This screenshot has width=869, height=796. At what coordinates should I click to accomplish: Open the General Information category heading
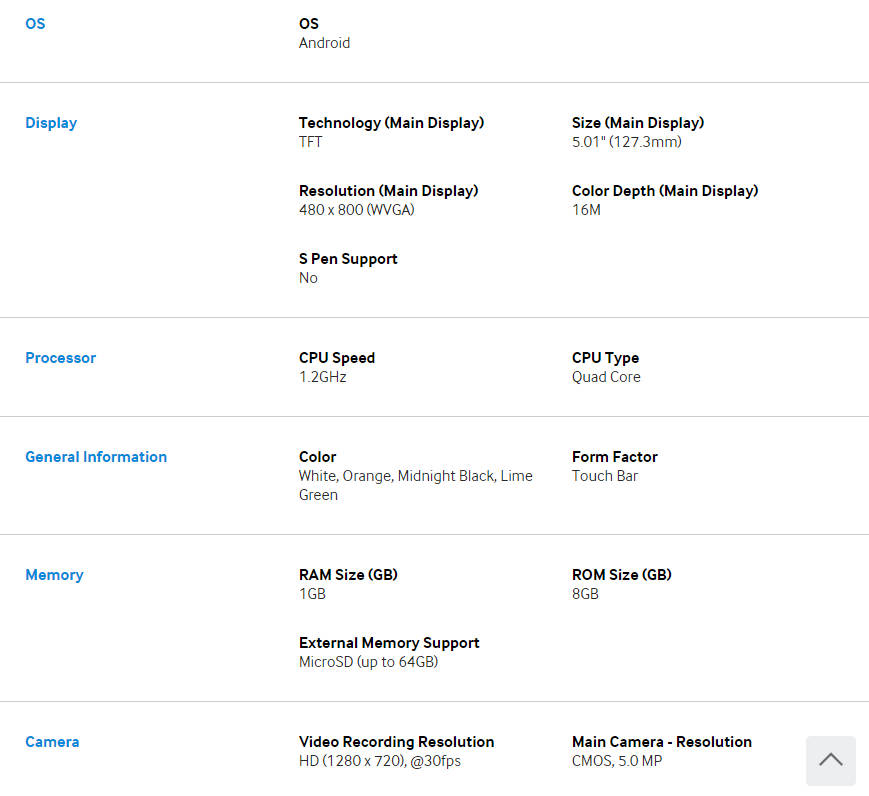click(96, 457)
